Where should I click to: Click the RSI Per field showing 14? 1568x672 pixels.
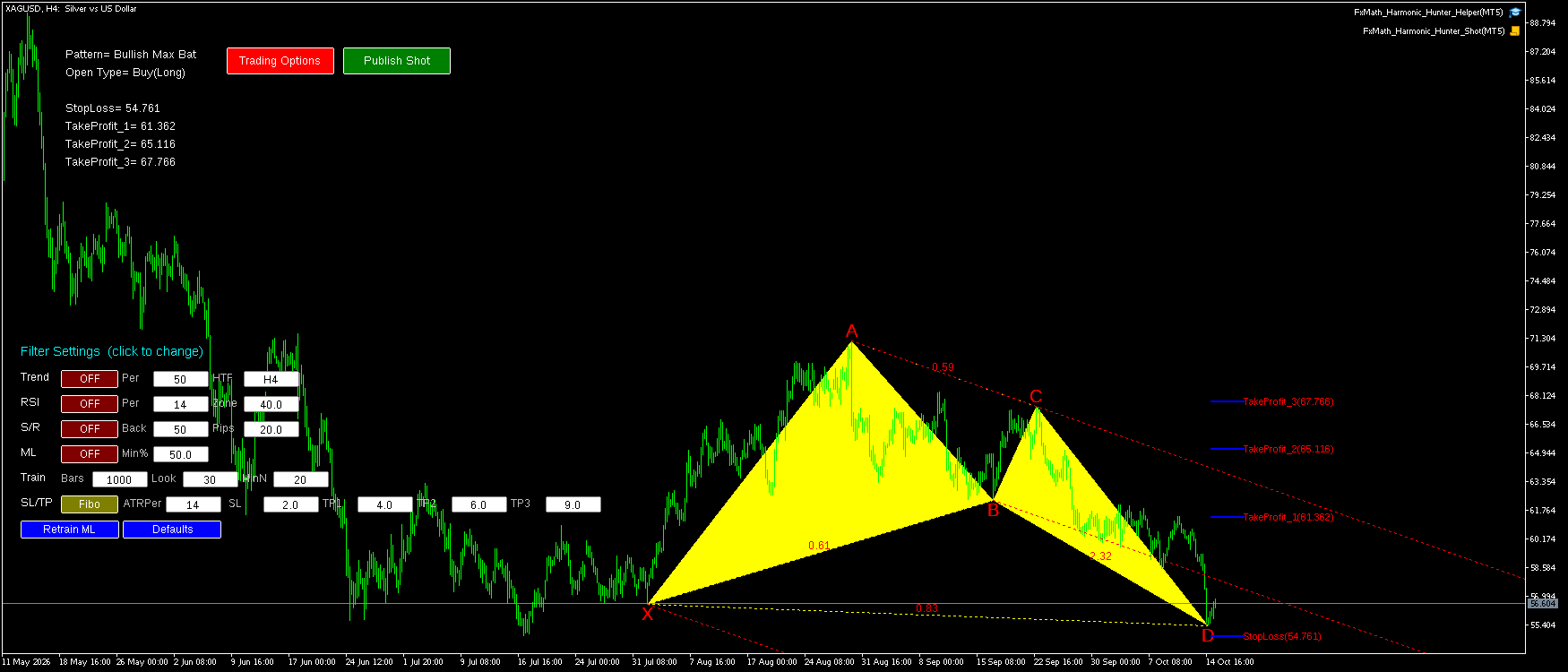pyautogui.click(x=180, y=404)
